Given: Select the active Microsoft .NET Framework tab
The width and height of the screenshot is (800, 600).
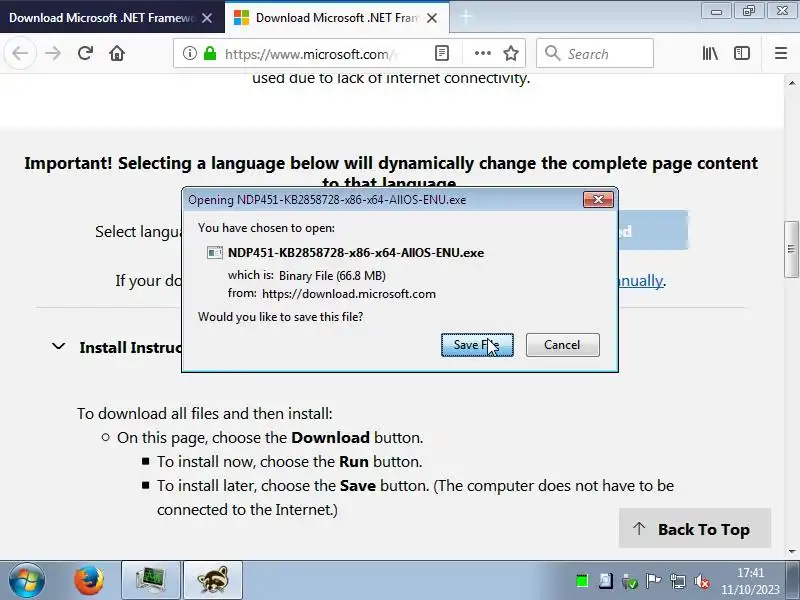Looking at the screenshot, I should coord(337,17).
